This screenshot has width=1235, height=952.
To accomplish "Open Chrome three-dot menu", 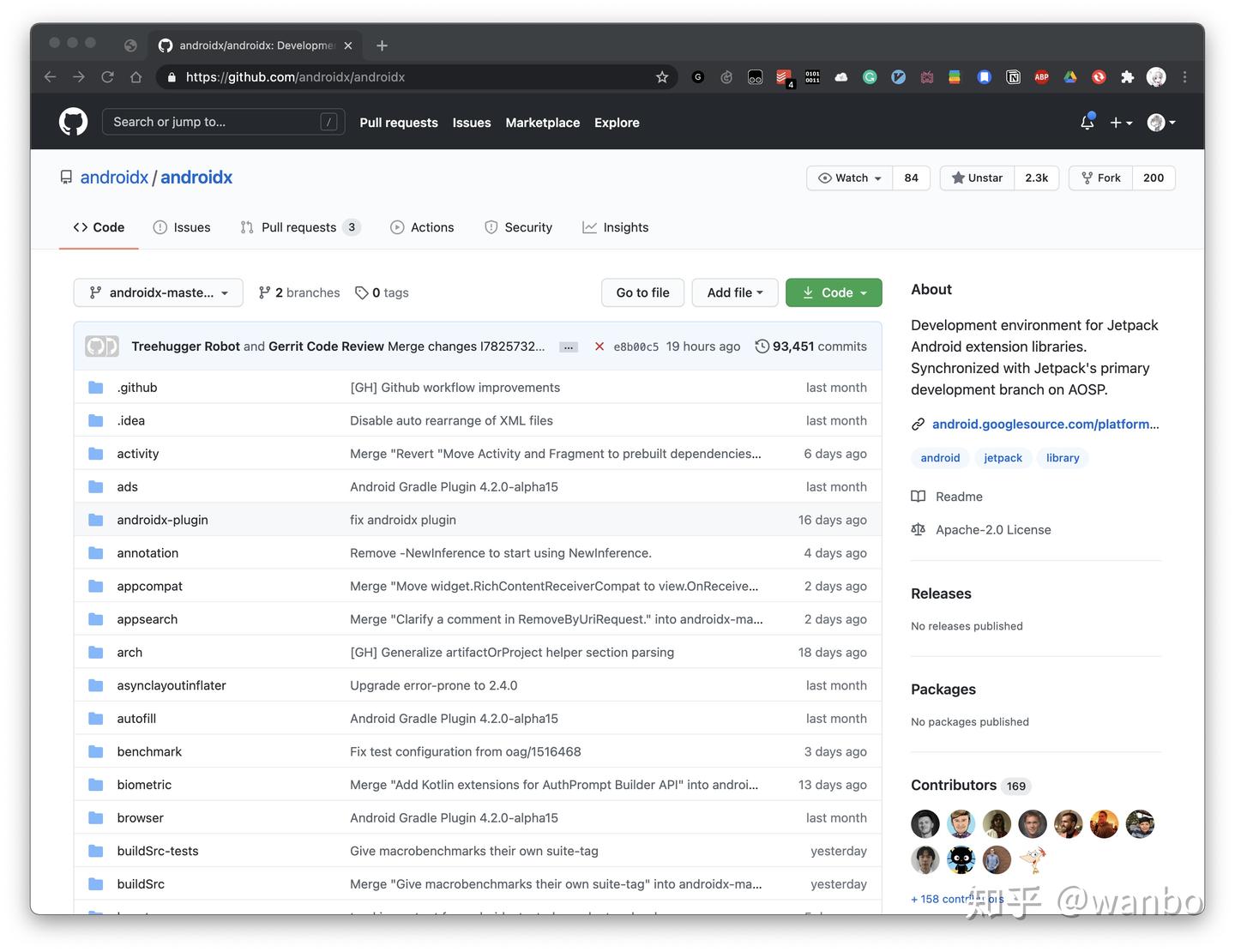I will pos(1185,77).
